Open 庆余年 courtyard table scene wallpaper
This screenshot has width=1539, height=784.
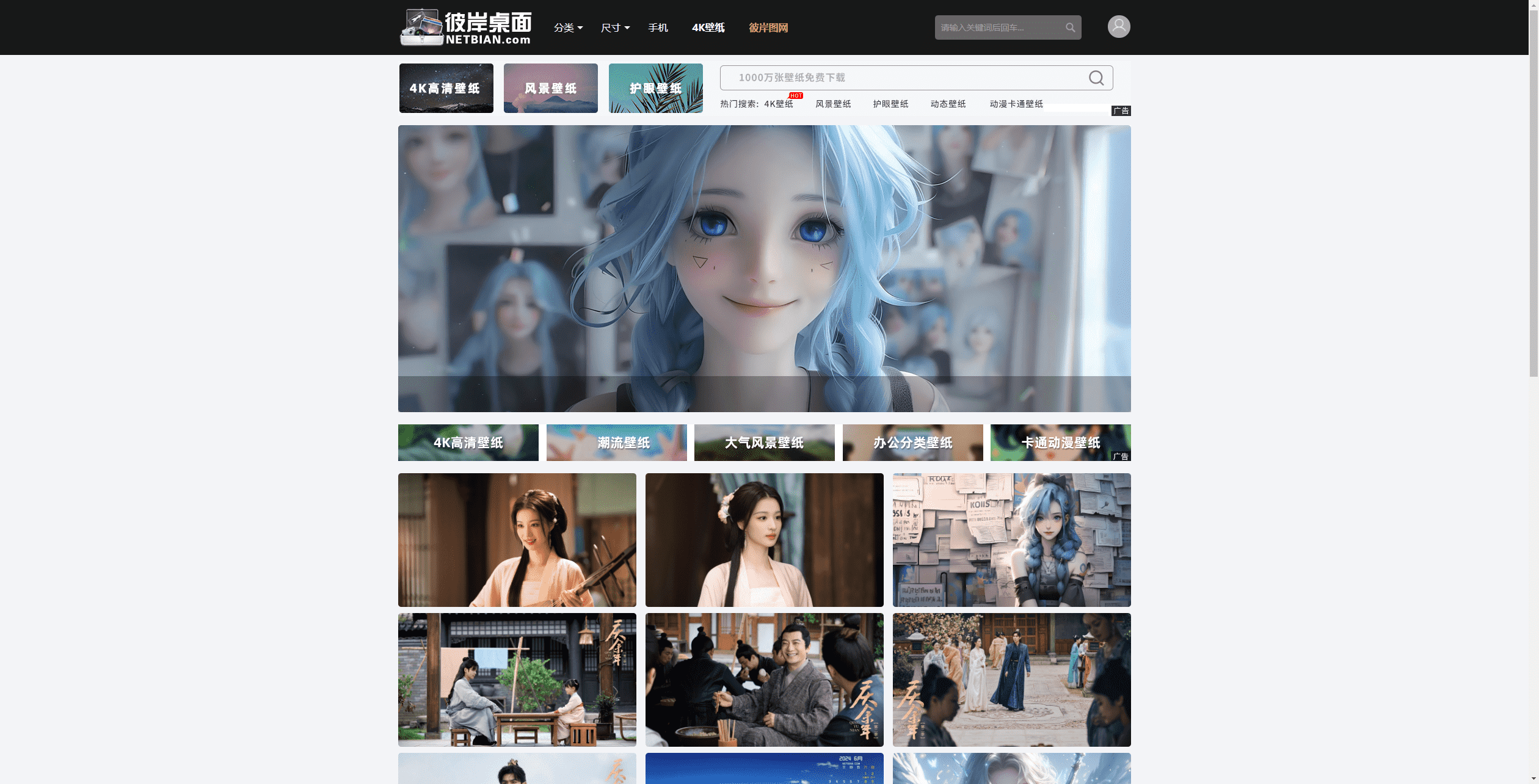517,680
